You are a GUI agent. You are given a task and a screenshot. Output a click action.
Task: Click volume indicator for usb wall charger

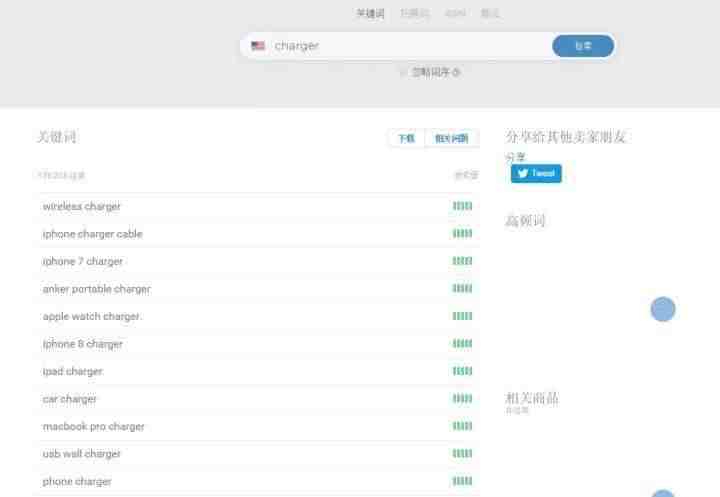pos(462,453)
